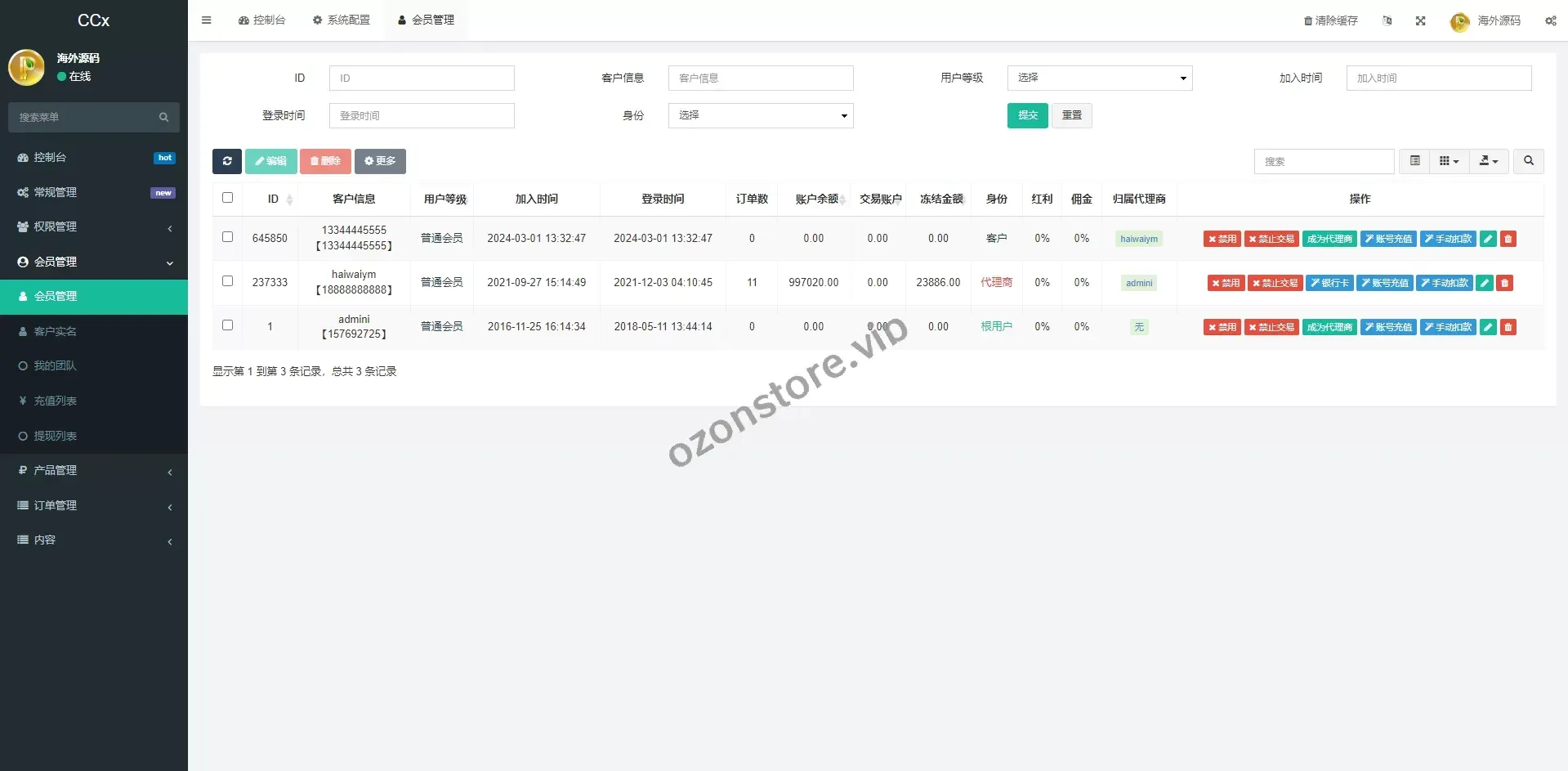Screen dimensions: 1568x771
Task: Tick the checkbox for user 237333
Action: pos(227,281)
